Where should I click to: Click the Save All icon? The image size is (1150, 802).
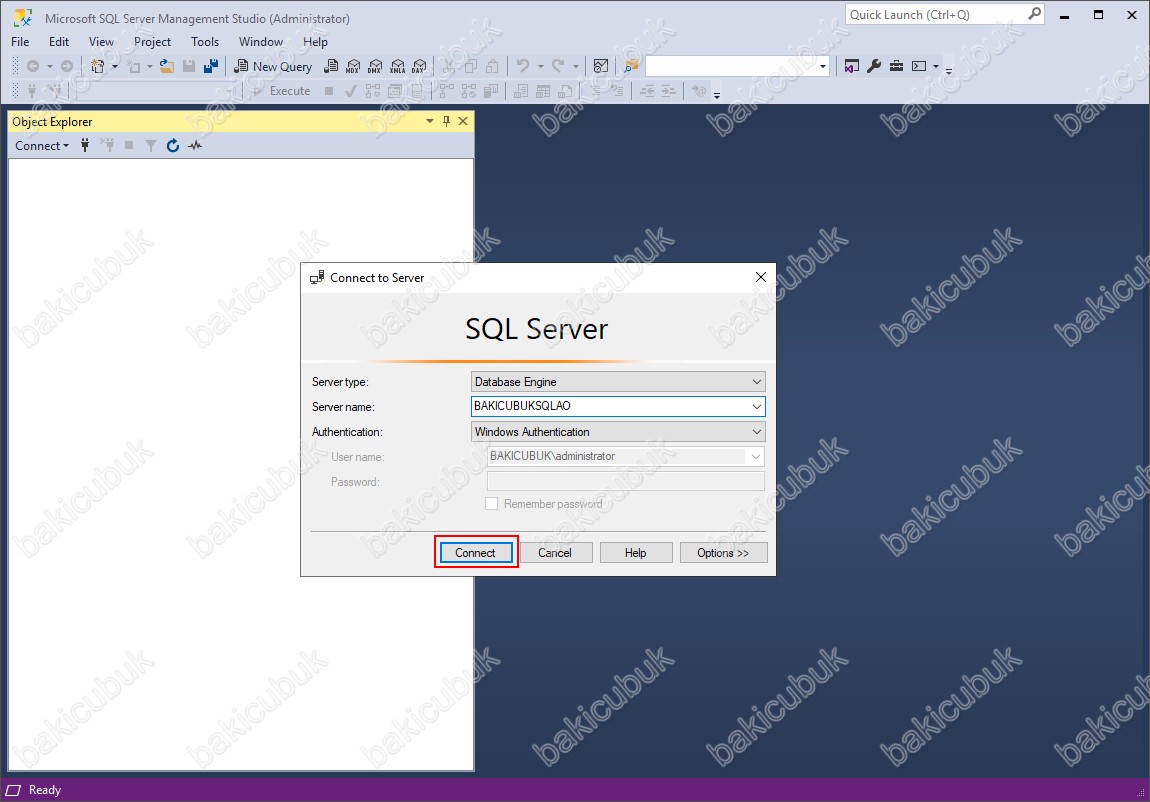(211, 67)
